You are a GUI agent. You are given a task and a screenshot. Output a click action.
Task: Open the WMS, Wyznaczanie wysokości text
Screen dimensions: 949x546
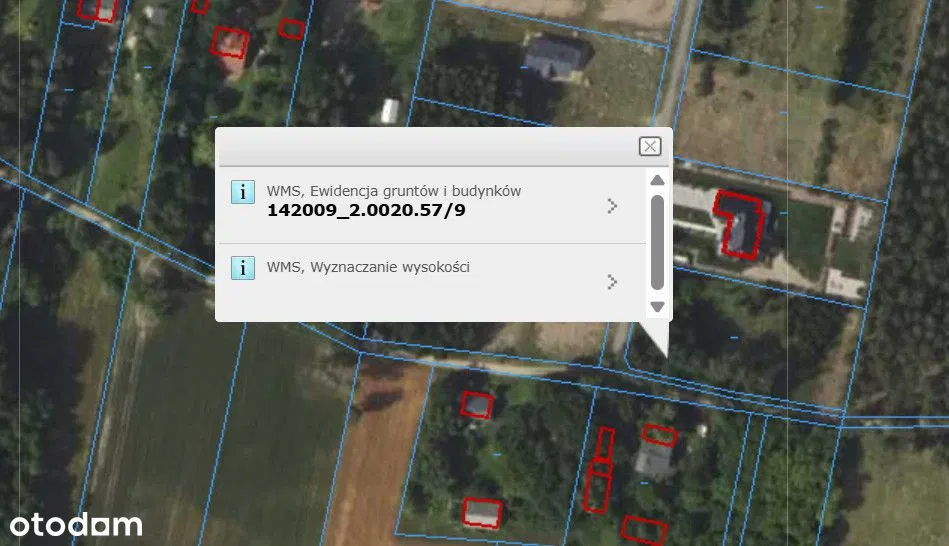pyautogui.click(x=367, y=267)
